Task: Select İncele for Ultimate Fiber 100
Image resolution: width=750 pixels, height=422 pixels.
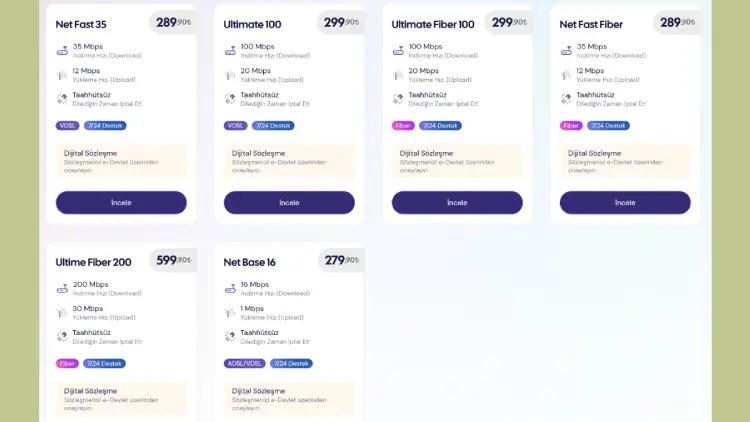Action: coord(457,202)
